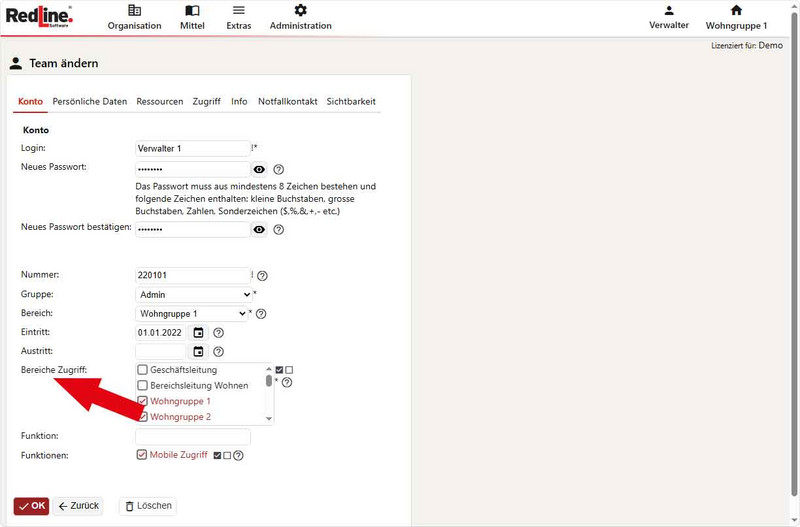Open the Eintritt calendar date picker
Screen dimensions: 800x527
198,332
